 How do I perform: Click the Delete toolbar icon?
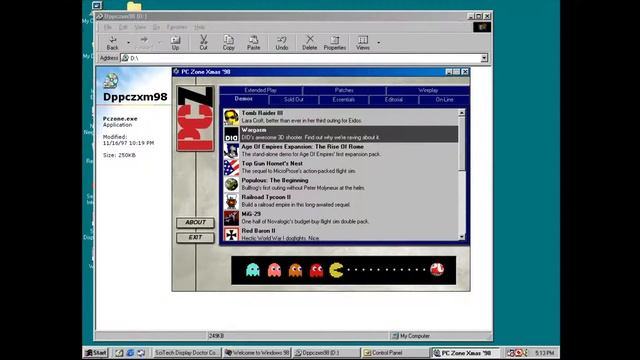coord(309,42)
